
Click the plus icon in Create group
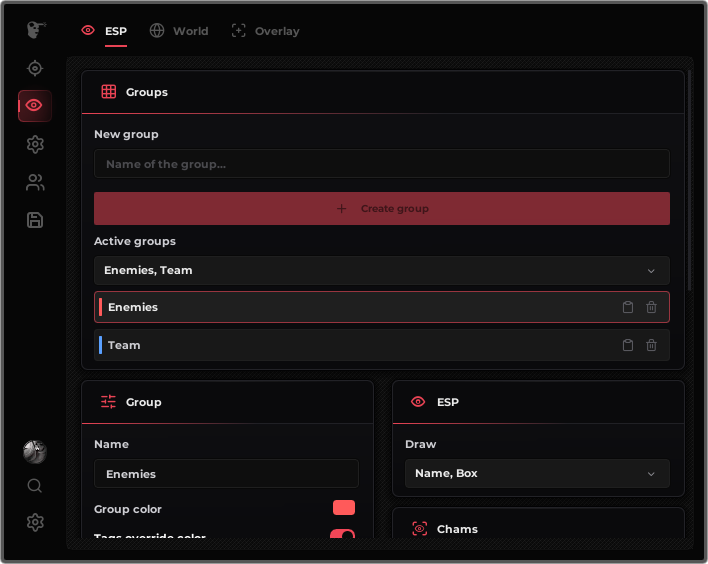(x=342, y=209)
